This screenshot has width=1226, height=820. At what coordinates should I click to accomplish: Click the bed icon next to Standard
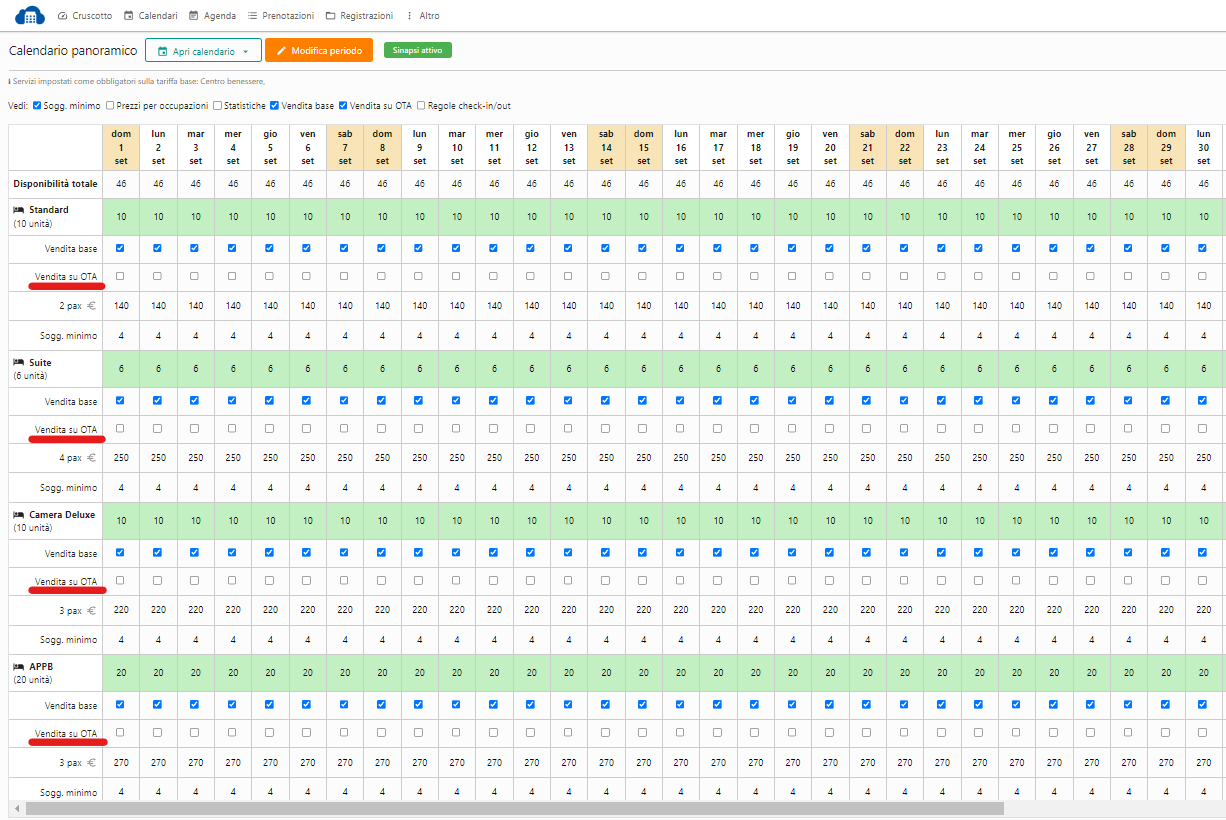pyautogui.click(x=18, y=210)
